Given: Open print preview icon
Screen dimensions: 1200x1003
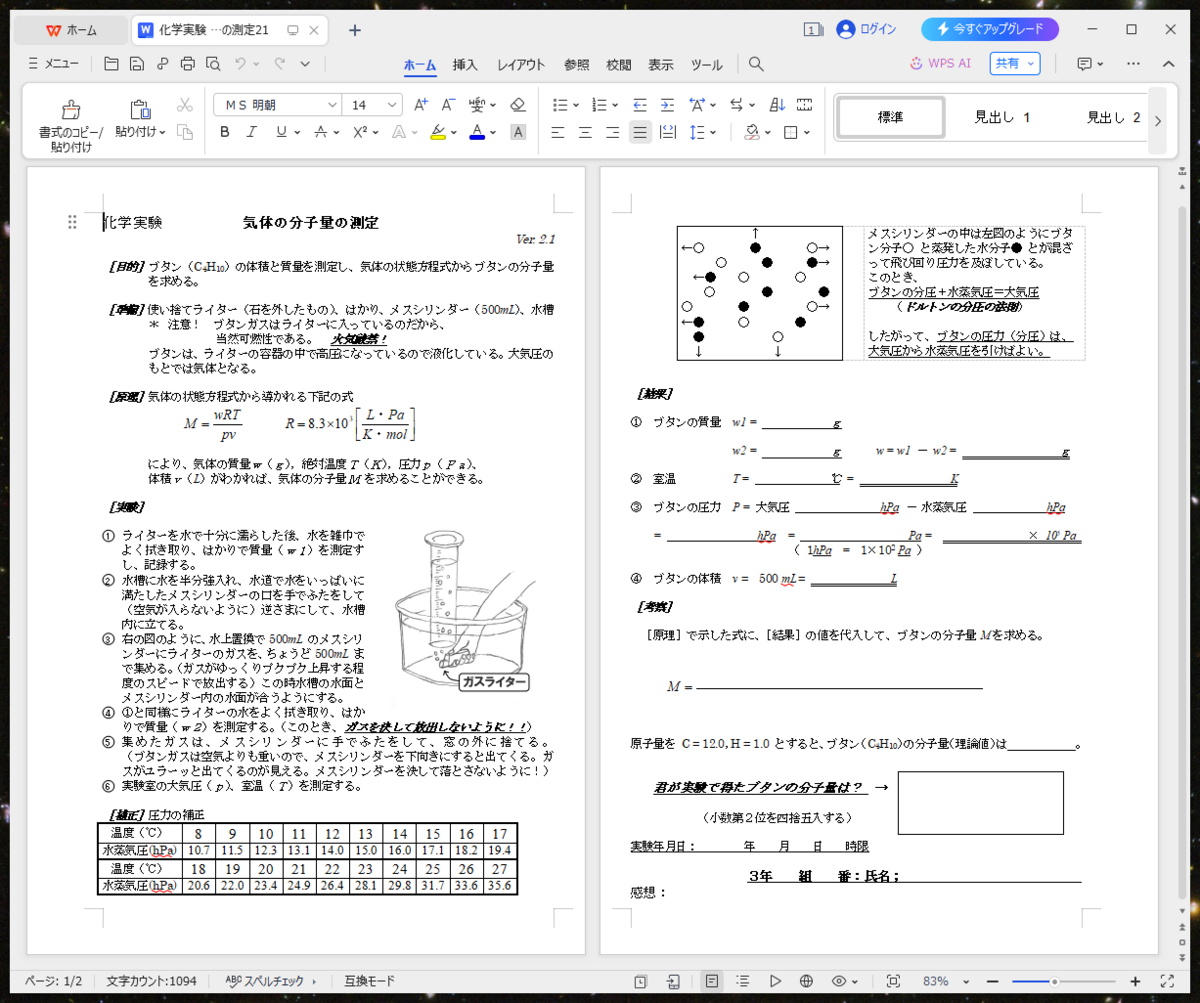Looking at the screenshot, I should [212, 64].
